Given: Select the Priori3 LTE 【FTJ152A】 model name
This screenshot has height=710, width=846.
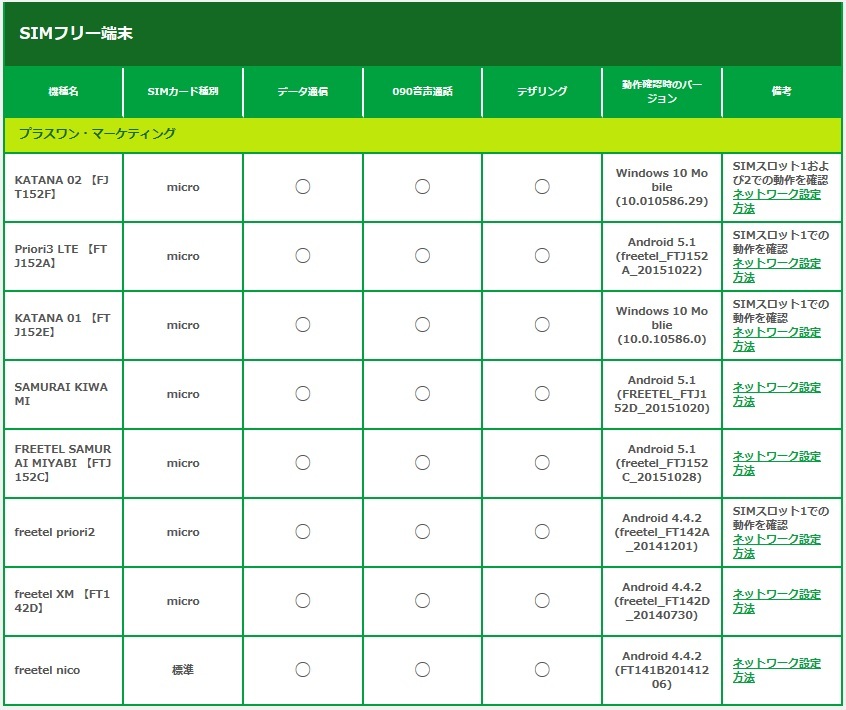Looking at the screenshot, I should coord(61,256).
